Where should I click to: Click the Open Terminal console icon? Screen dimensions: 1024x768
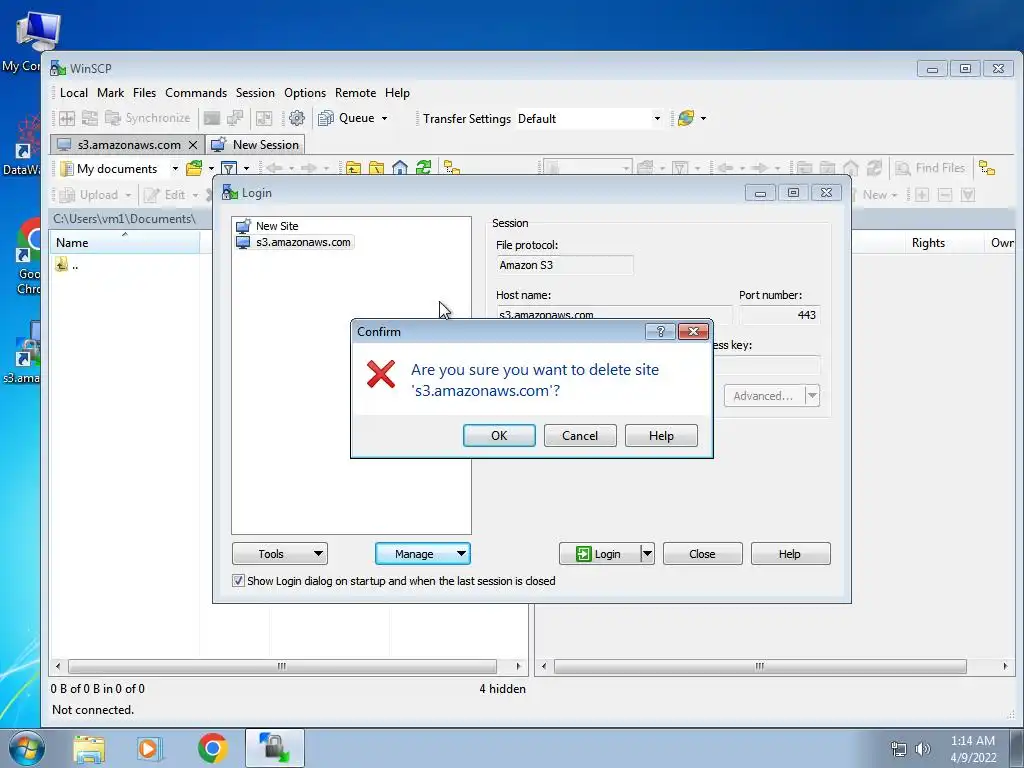[x=211, y=118]
